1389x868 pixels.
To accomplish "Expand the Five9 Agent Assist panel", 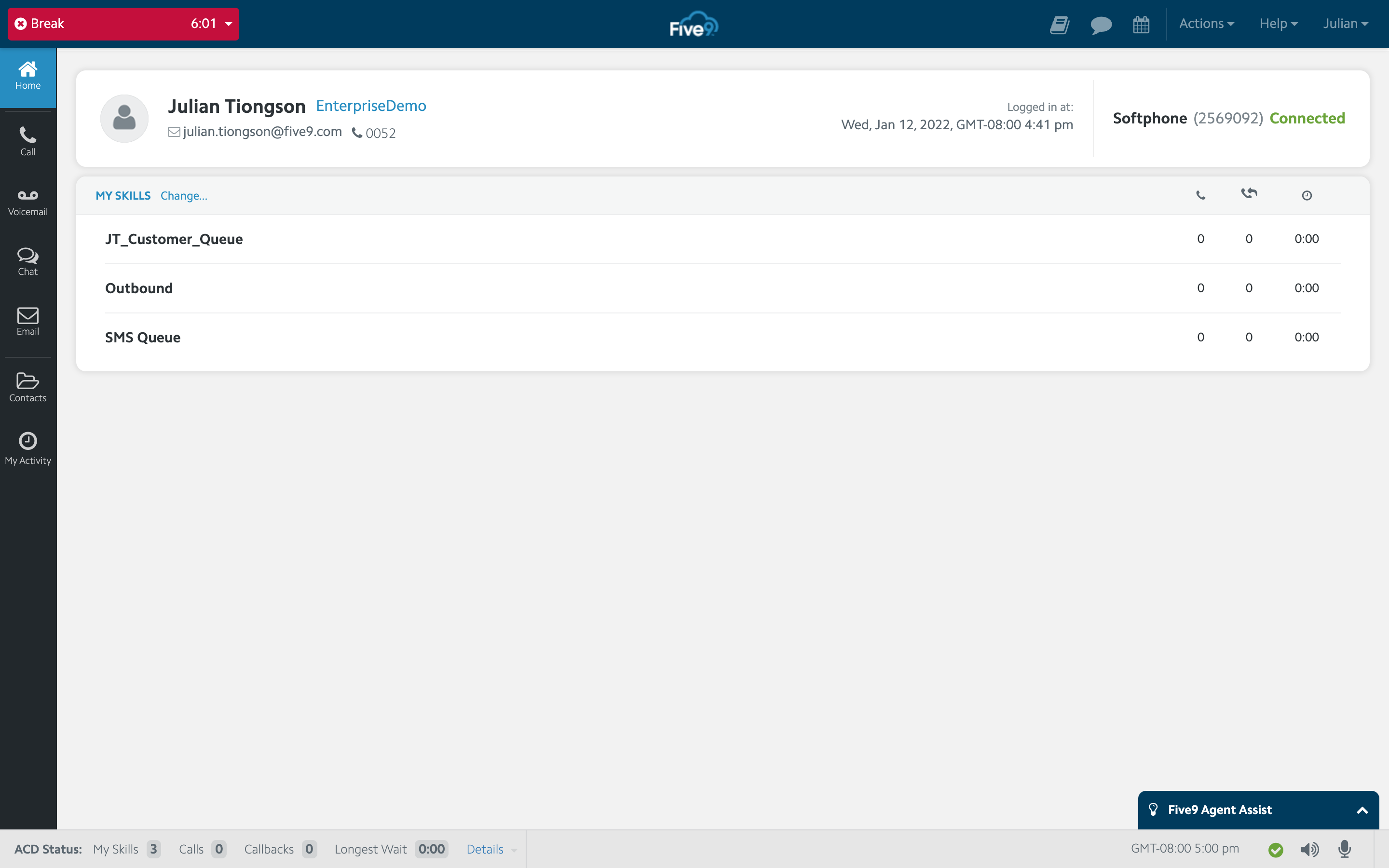I will point(1362,810).
